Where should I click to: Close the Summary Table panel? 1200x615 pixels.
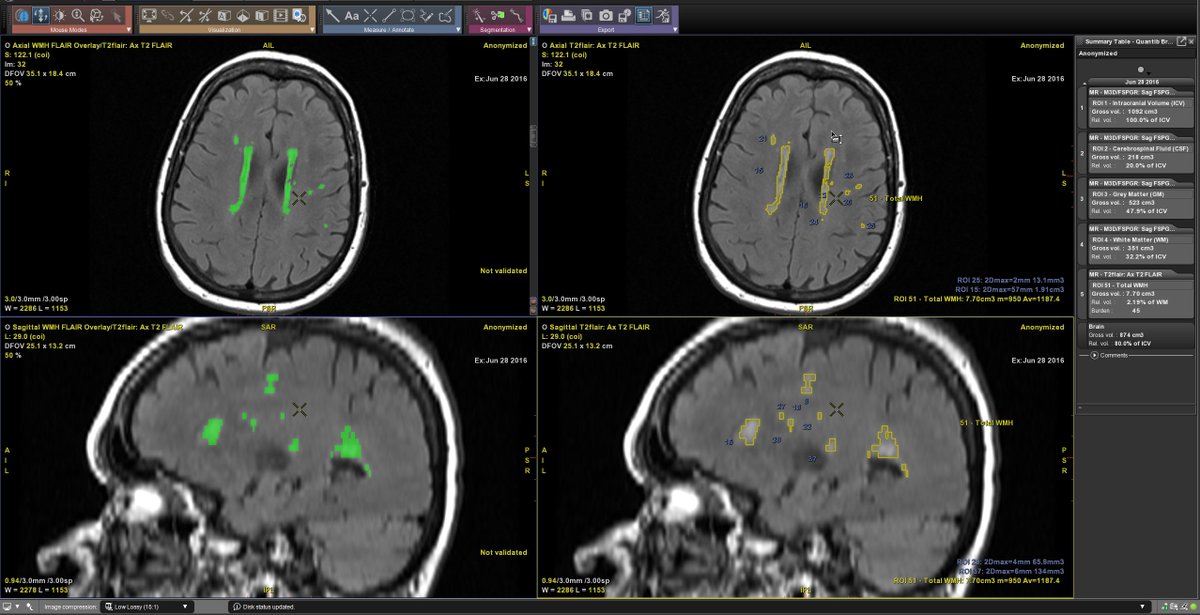[1192, 41]
